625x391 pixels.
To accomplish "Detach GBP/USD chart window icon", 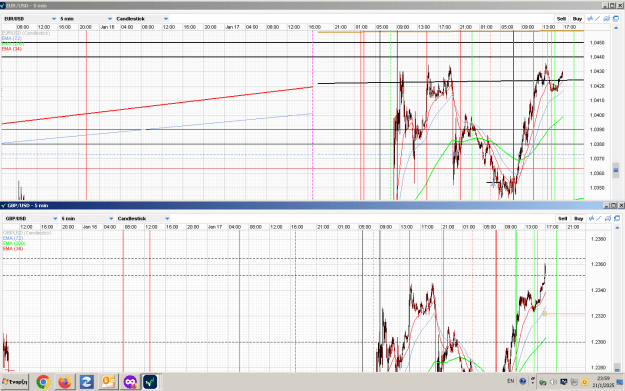I will [617, 218].
